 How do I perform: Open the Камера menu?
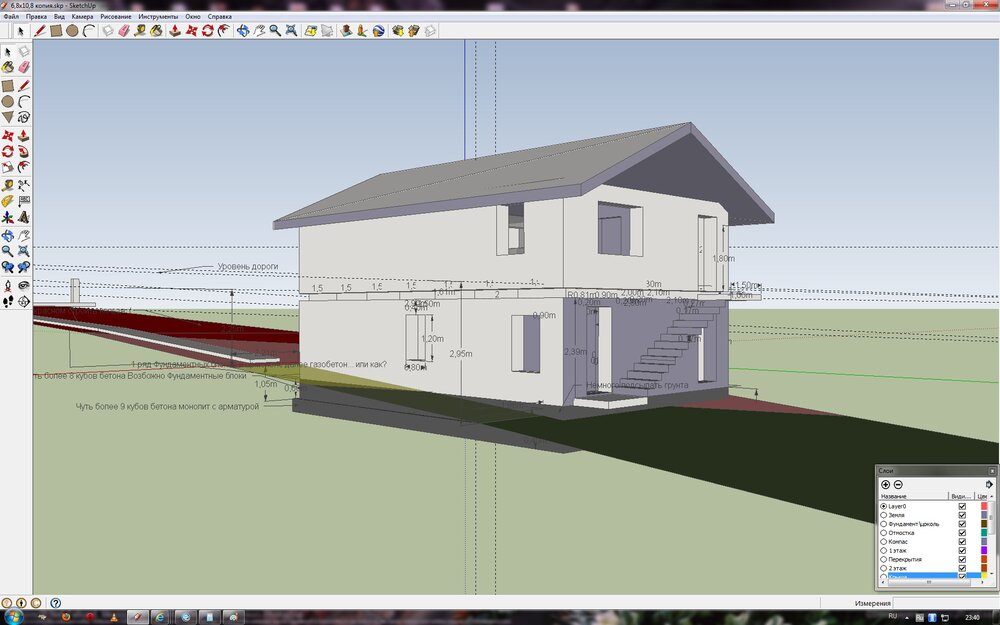click(x=82, y=17)
